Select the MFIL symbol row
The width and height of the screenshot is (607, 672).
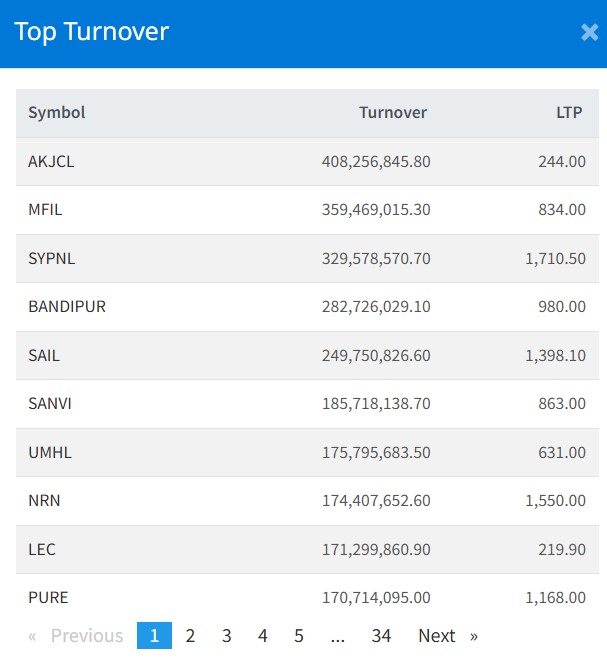pos(46,210)
